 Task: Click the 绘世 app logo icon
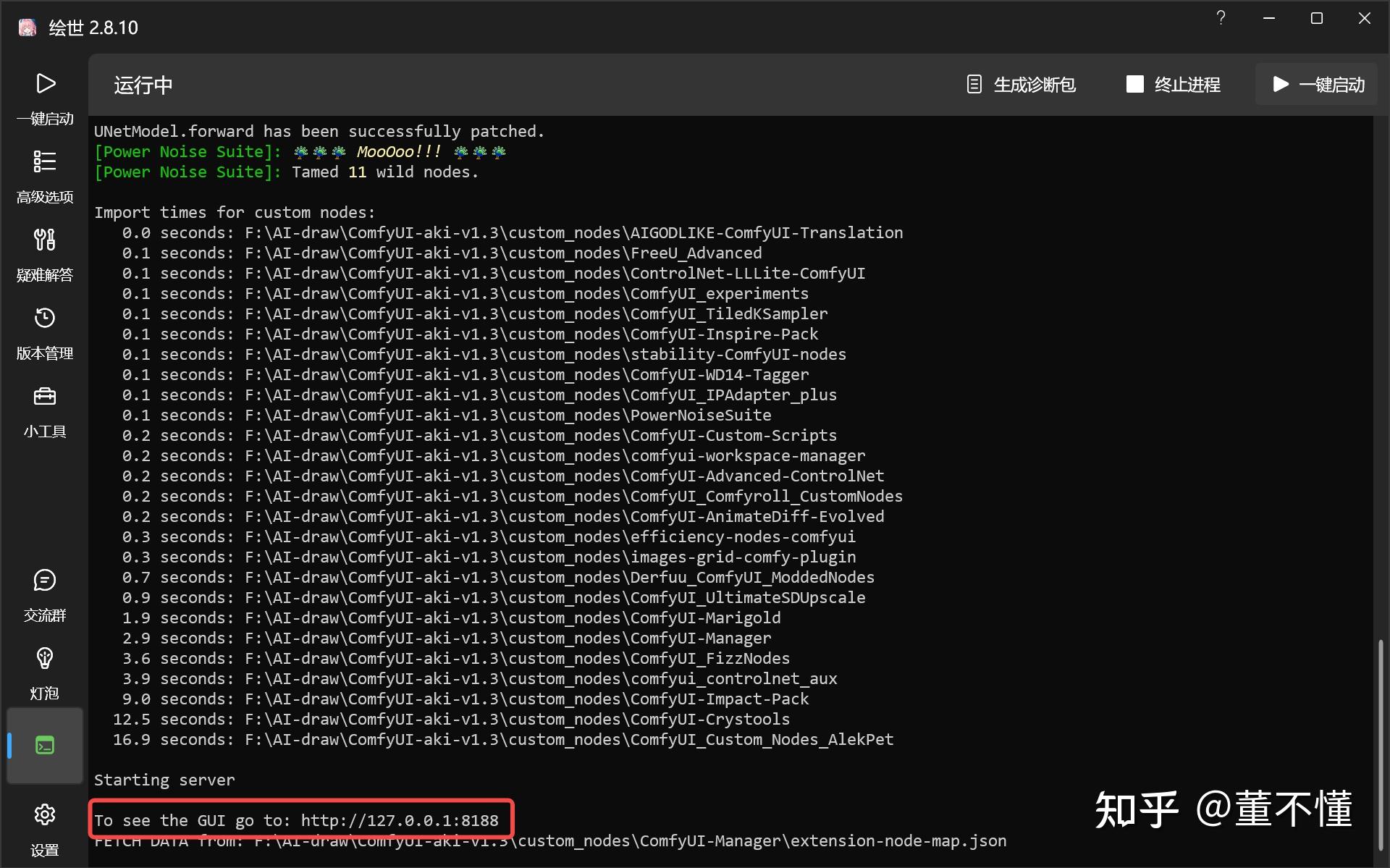28,28
